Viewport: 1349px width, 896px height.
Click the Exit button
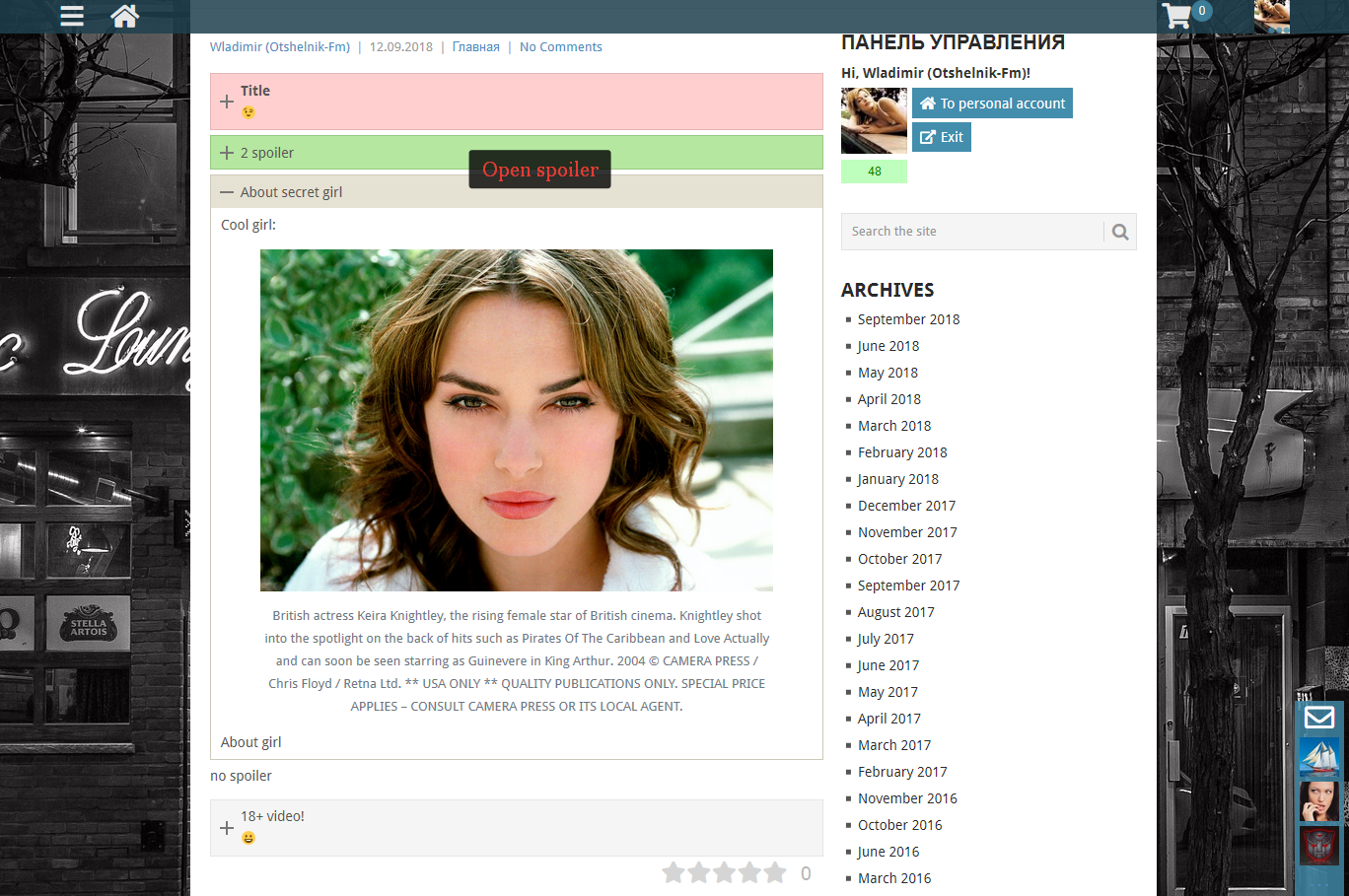pyautogui.click(x=942, y=137)
